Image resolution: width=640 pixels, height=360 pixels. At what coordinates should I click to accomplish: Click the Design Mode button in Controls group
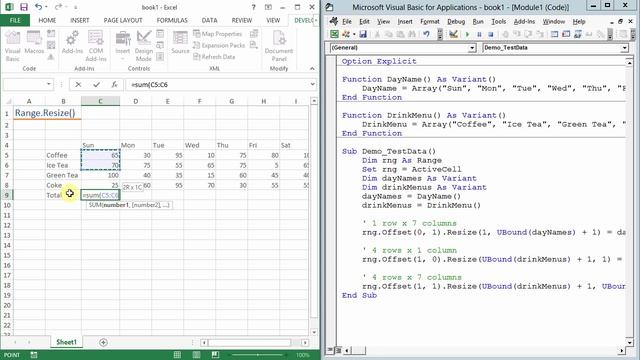coord(144,46)
